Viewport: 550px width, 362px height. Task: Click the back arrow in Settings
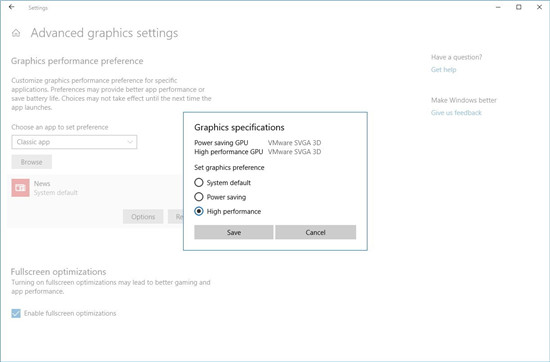(12, 7)
